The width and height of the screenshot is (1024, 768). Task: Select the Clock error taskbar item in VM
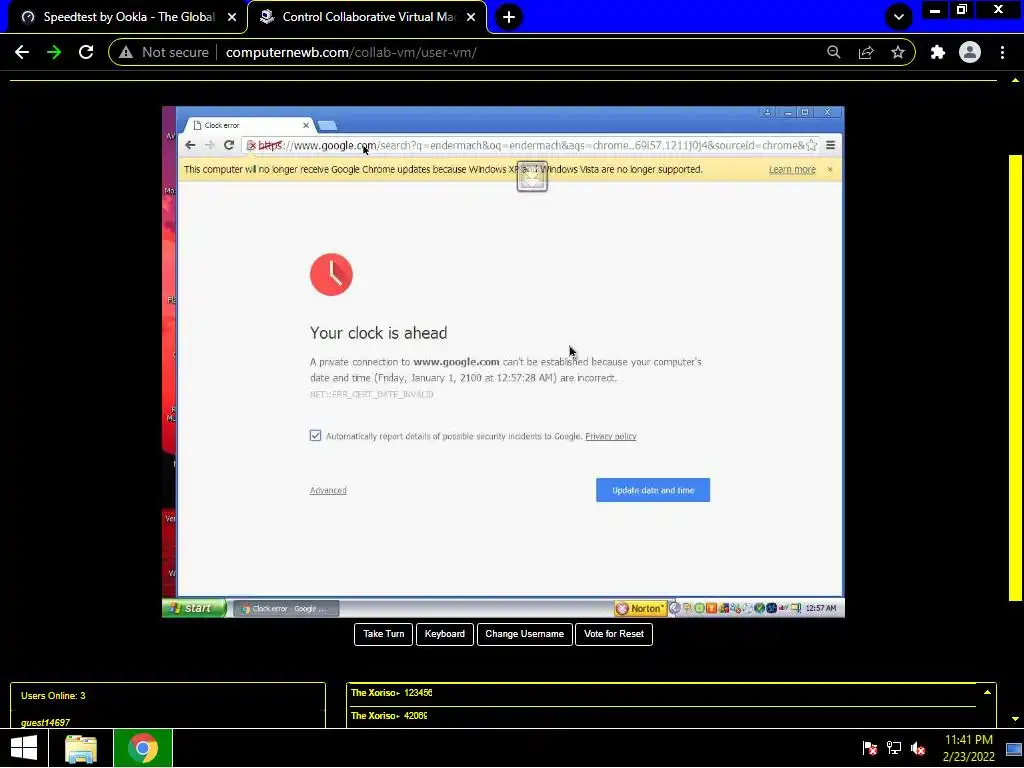286,609
